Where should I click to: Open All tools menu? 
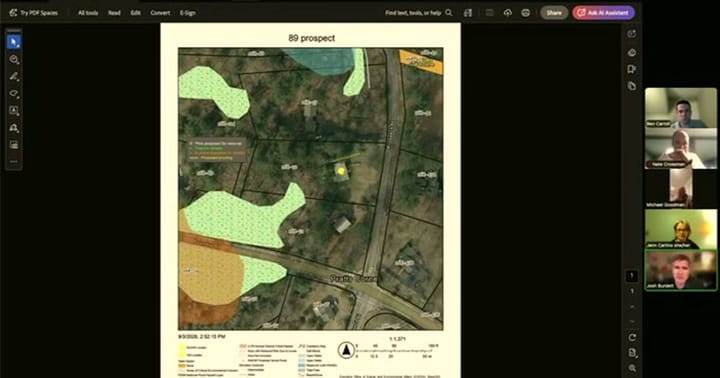click(88, 13)
